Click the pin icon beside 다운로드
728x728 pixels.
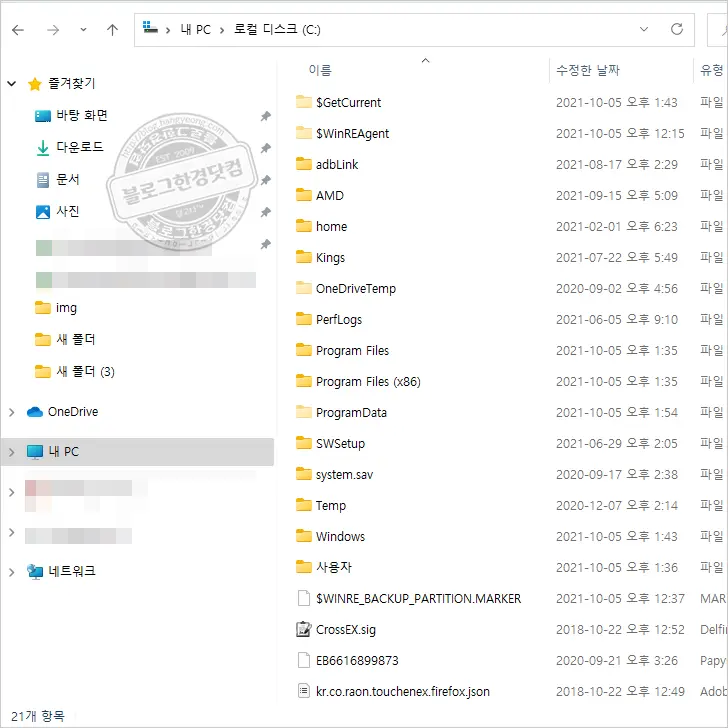click(265, 148)
